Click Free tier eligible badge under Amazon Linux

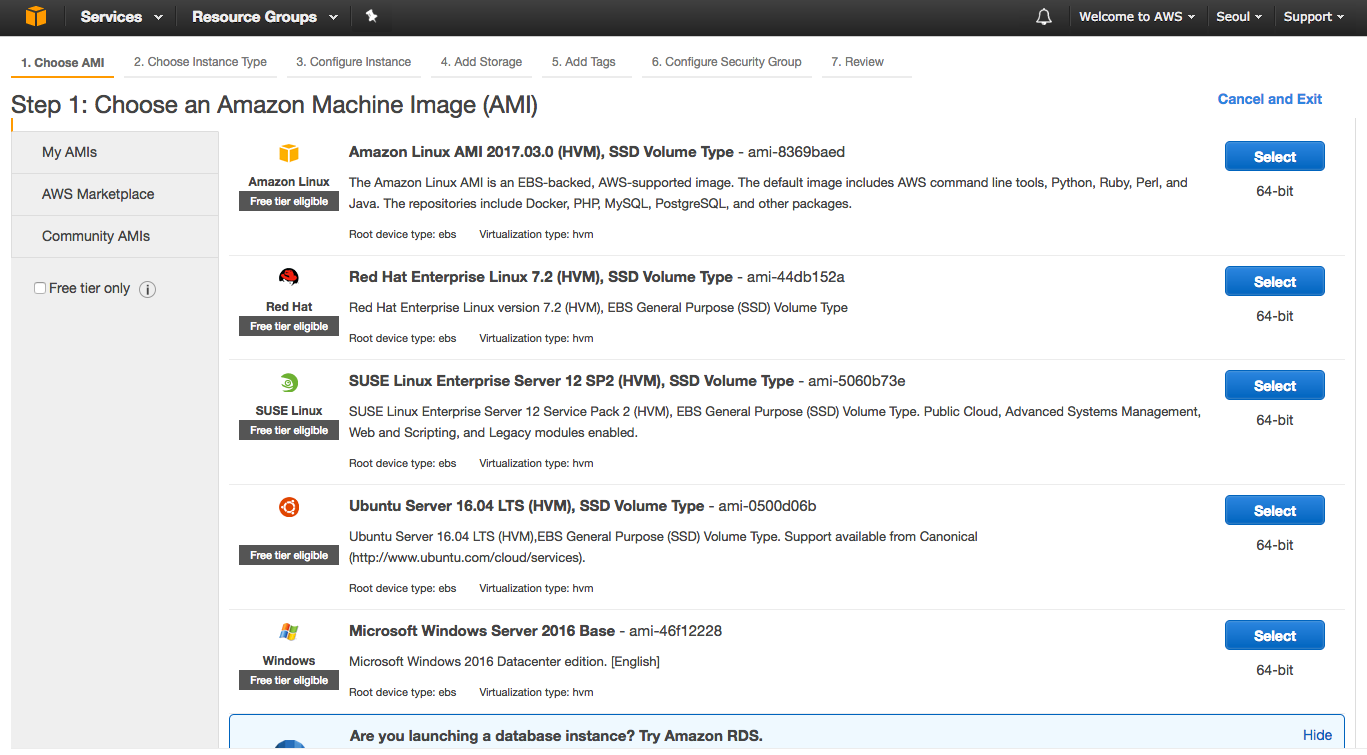pos(289,201)
